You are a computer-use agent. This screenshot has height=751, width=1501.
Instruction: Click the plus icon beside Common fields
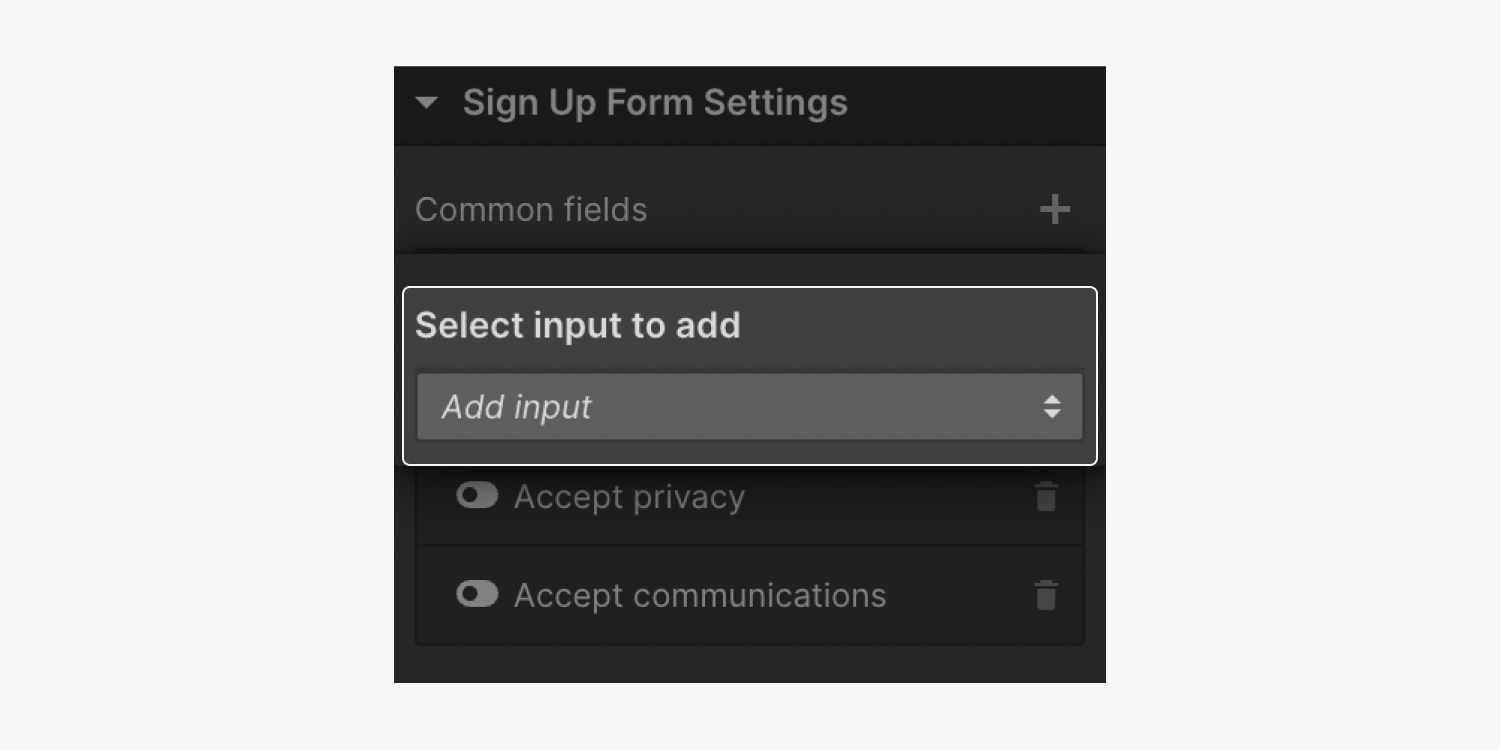(x=1054, y=210)
